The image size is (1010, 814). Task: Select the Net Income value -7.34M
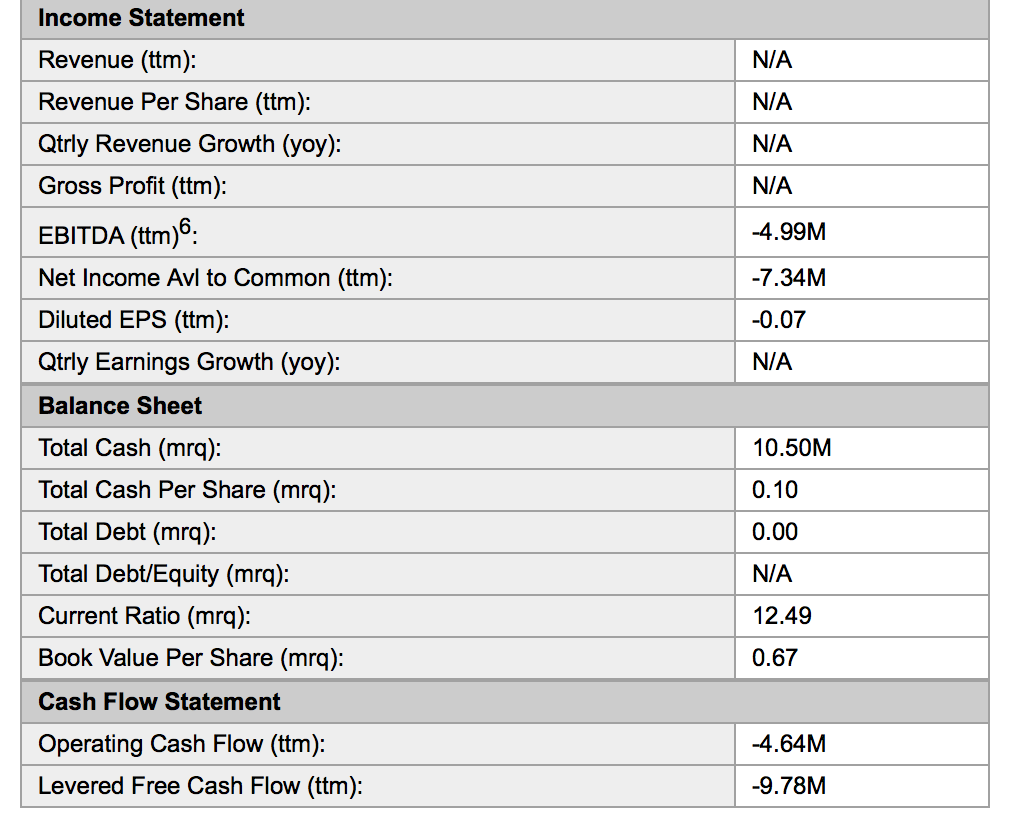[788, 278]
